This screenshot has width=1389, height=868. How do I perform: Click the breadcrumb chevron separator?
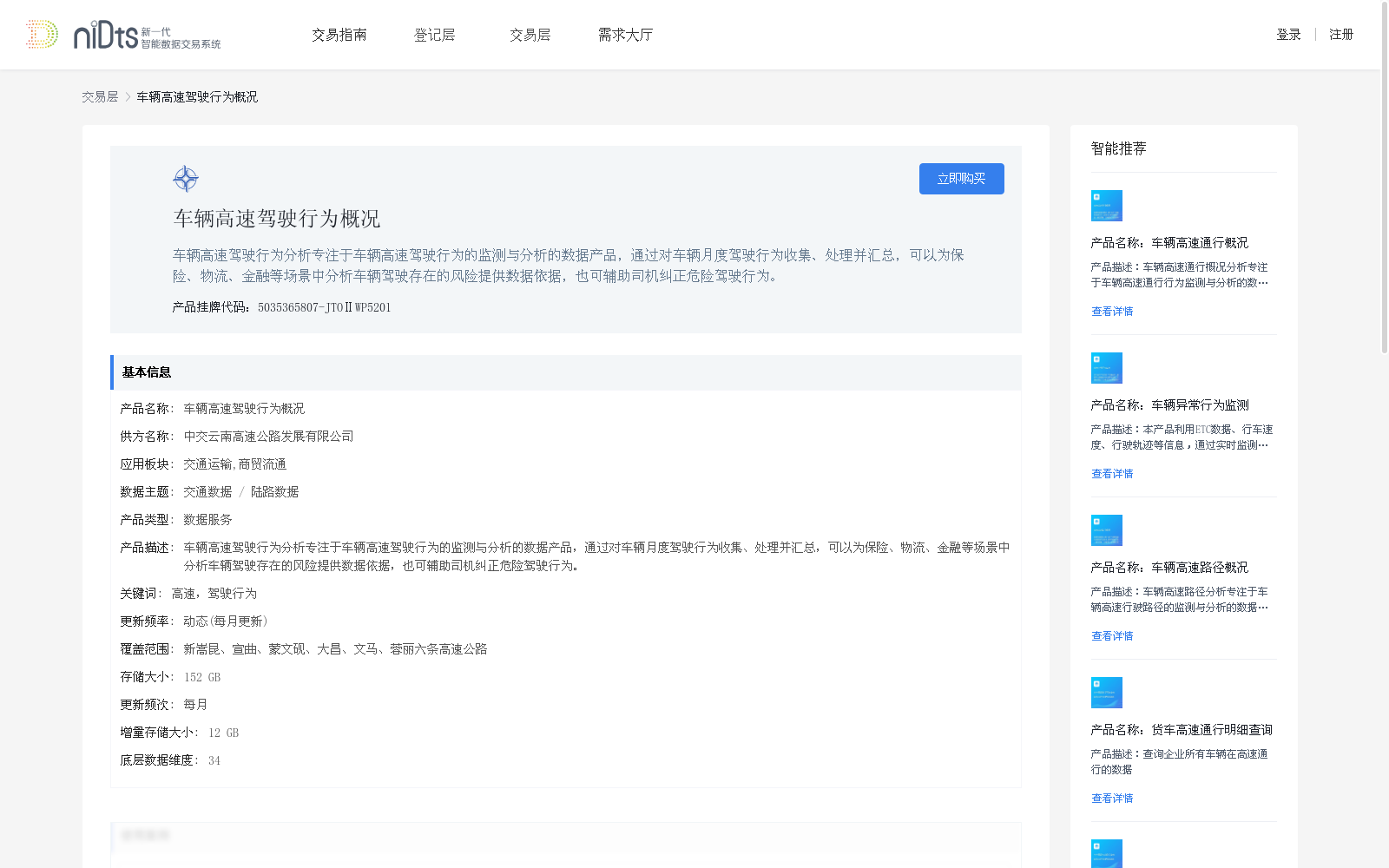click(128, 97)
